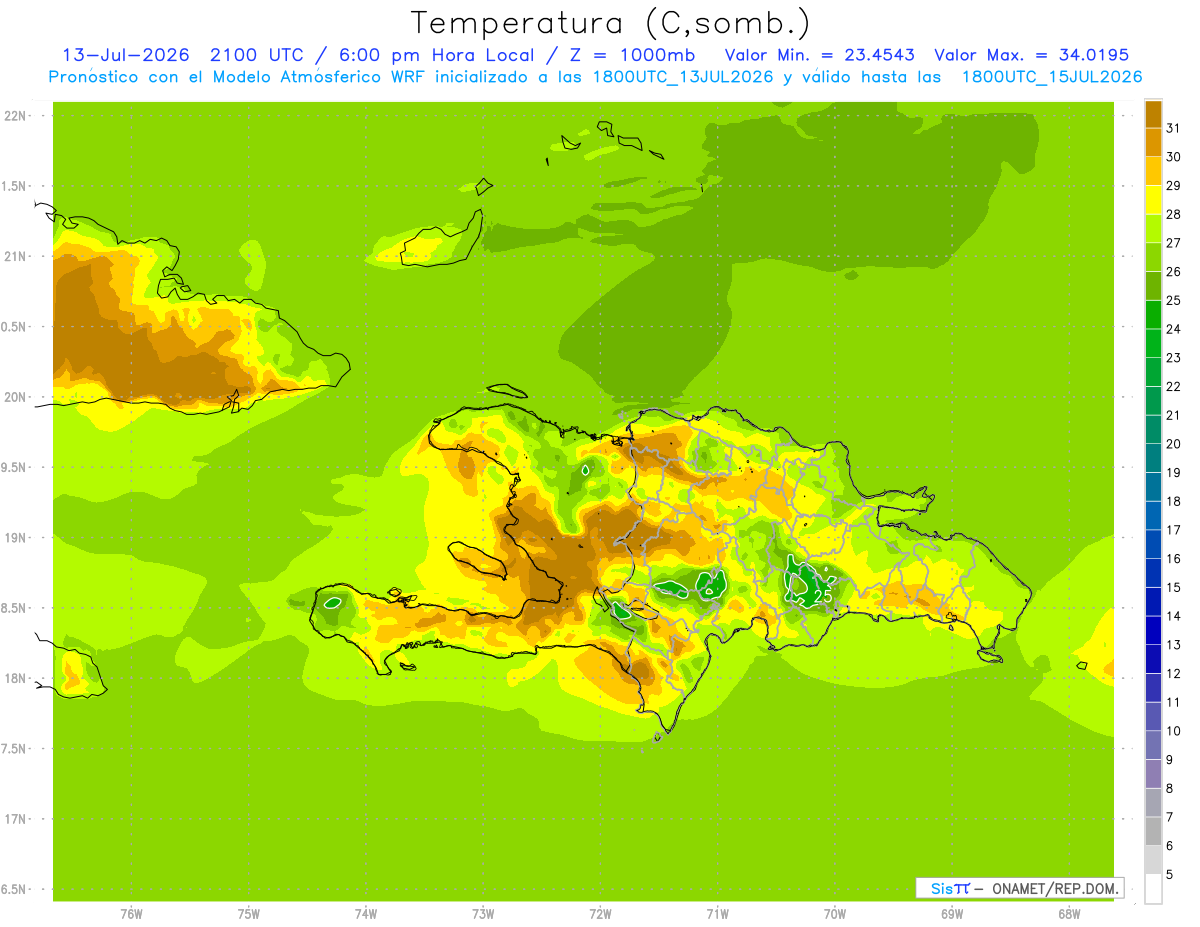Screen dimensions: 1200x927
Task: Click the 22N latitude axis label
Action: (15, 116)
